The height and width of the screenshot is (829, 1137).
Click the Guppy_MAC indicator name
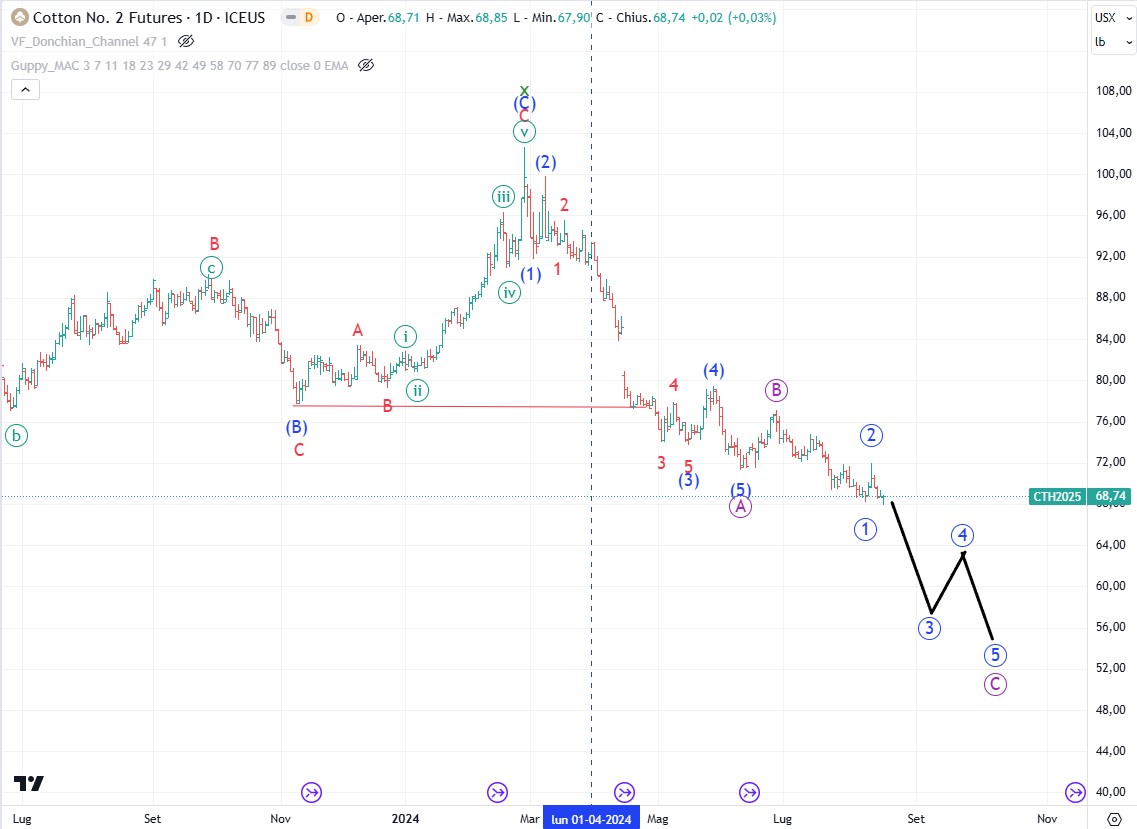[179, 65]
